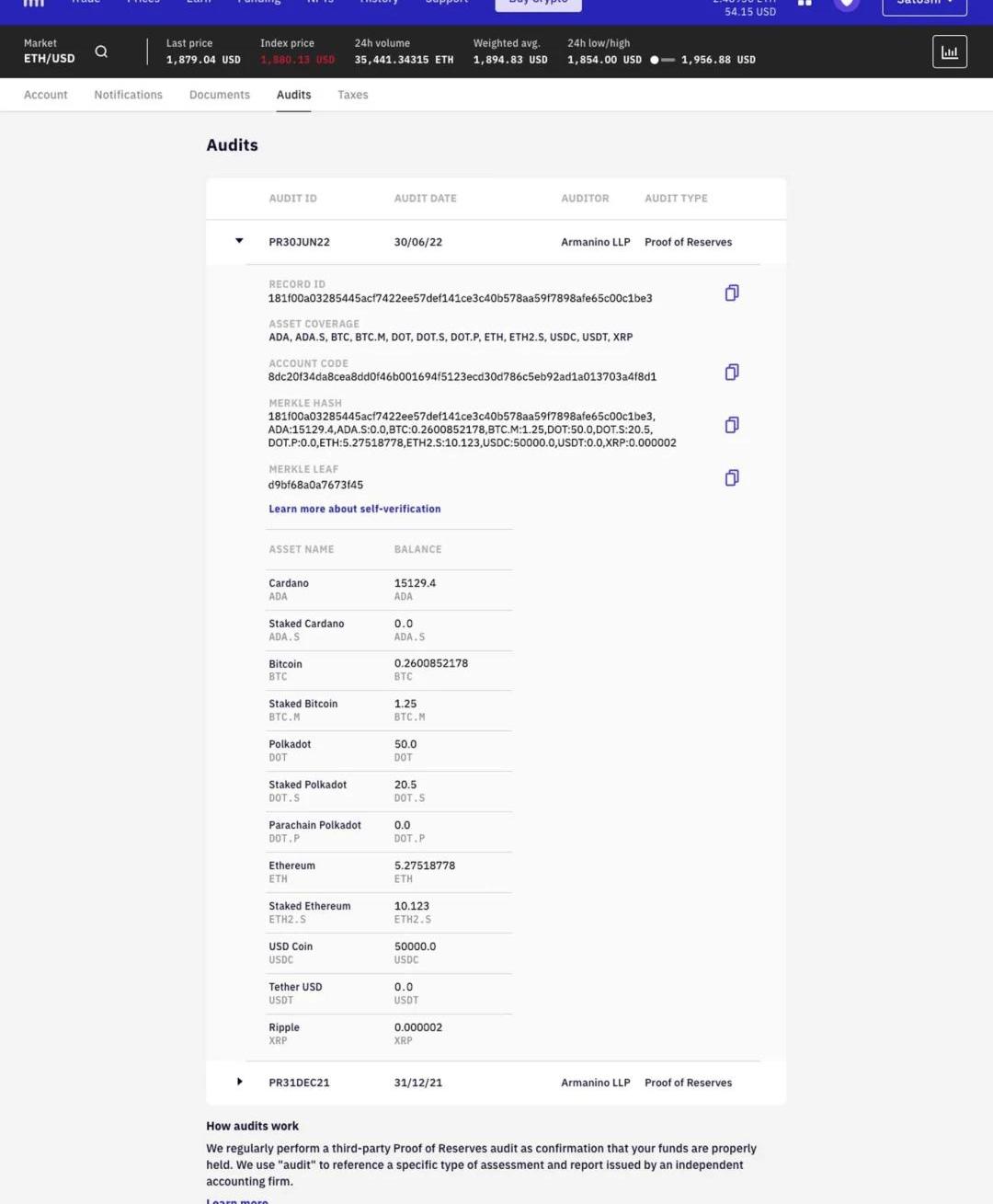Viewport: 993px width, 1204px height.
Task: Select the Taxes tab
Action: (x=353, y=95)
